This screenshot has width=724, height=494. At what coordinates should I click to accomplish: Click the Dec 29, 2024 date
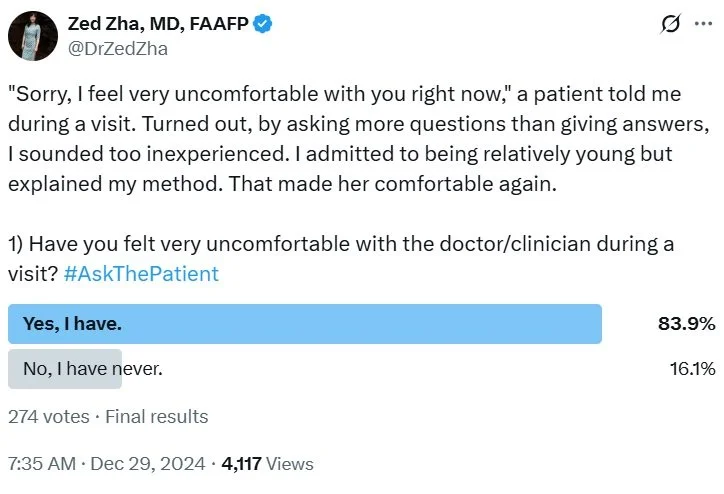[152, 464]
